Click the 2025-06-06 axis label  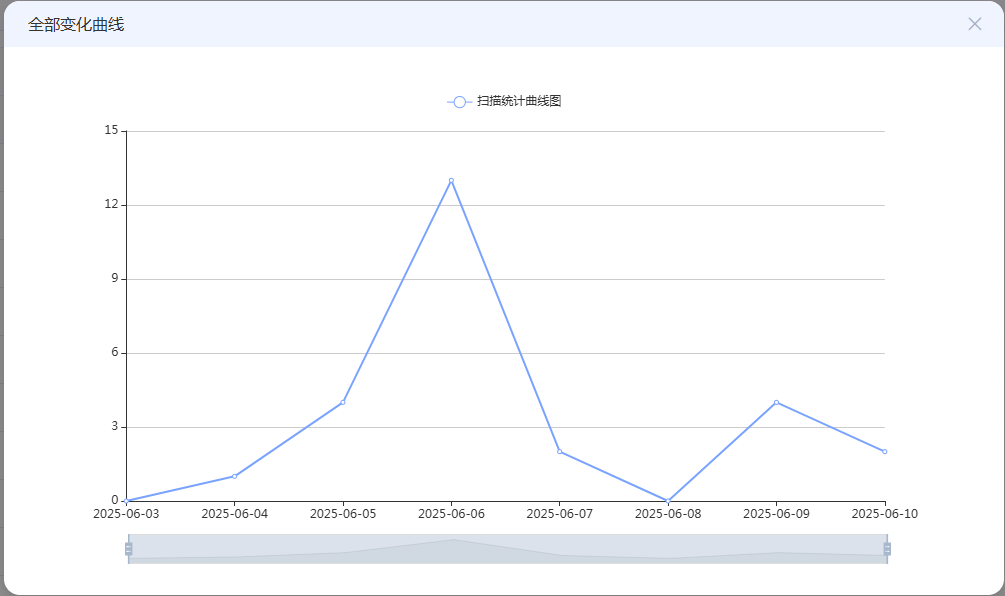coord(451,514)
